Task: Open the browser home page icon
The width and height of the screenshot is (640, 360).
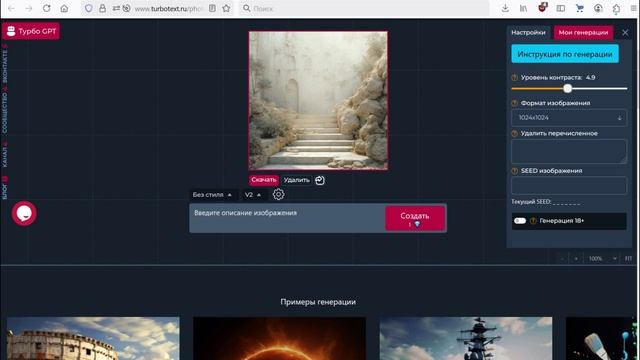Action: 64,8
